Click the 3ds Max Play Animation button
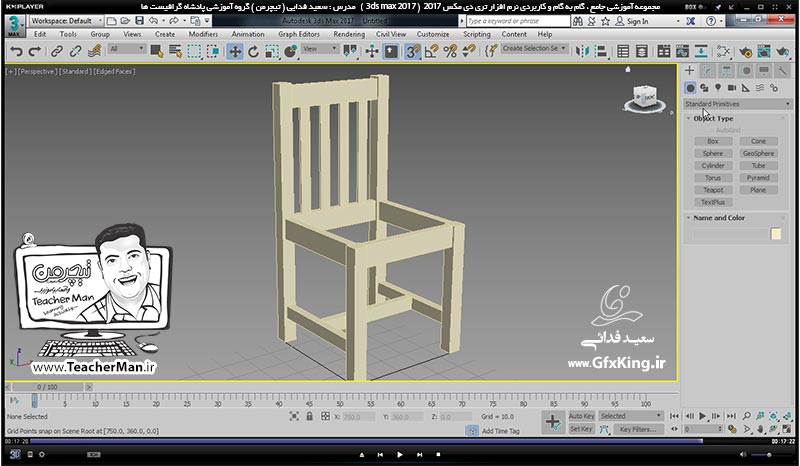The height and width of the screenshot is (466, 800). (x=703, y=416)
